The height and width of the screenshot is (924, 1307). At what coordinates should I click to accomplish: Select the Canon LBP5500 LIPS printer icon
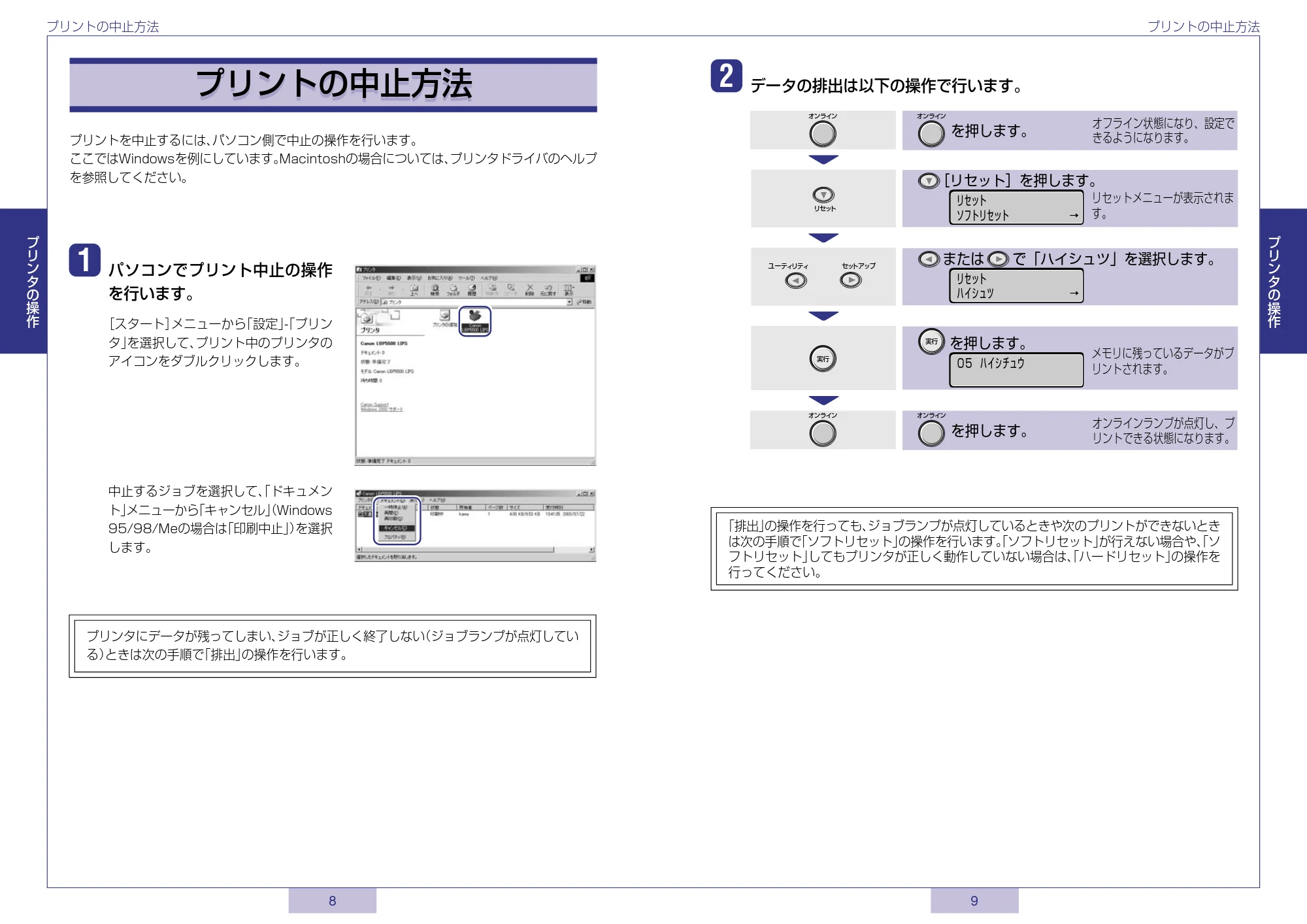tap(475, 321)
